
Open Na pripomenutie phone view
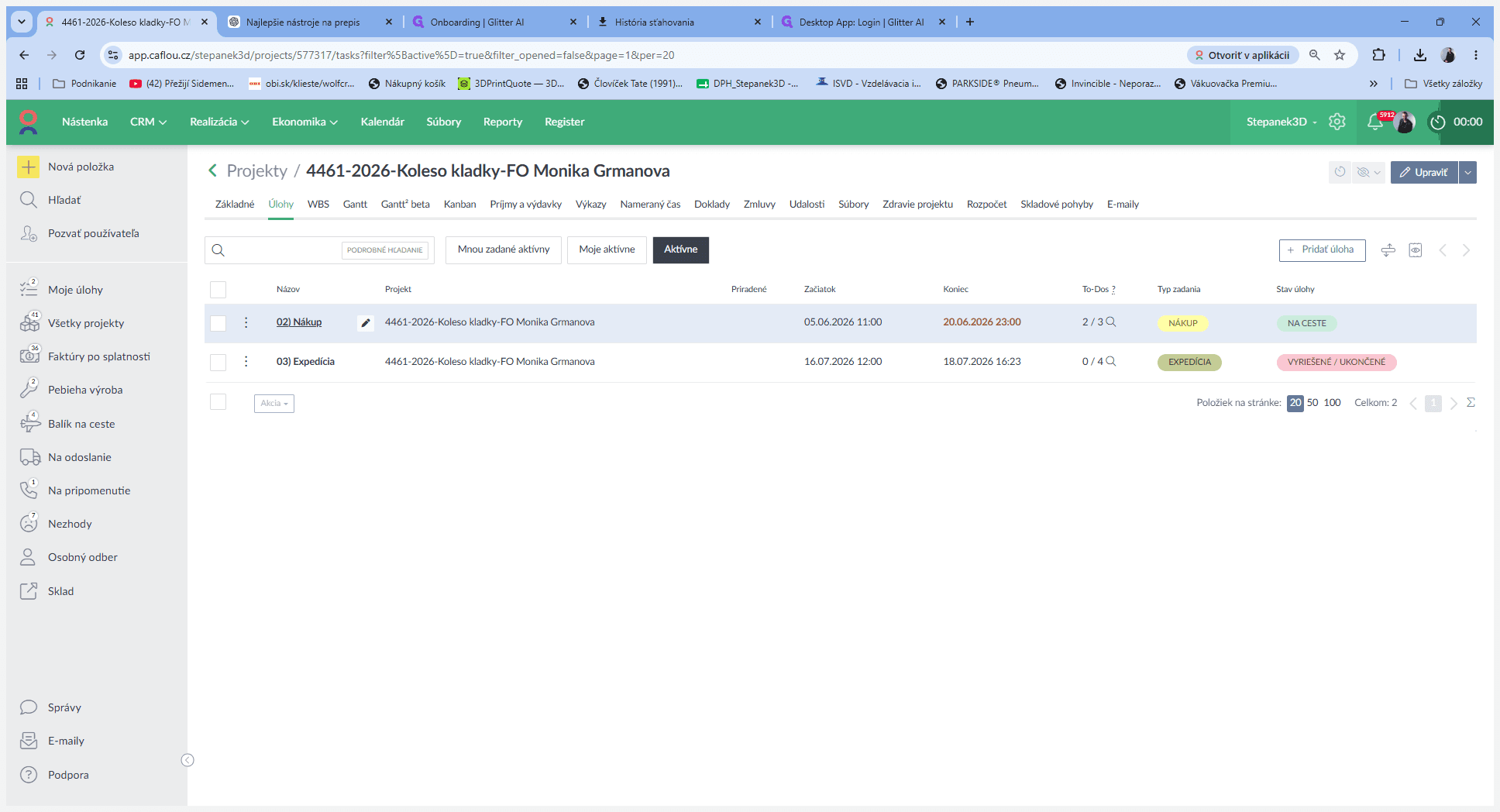point(88,490)
